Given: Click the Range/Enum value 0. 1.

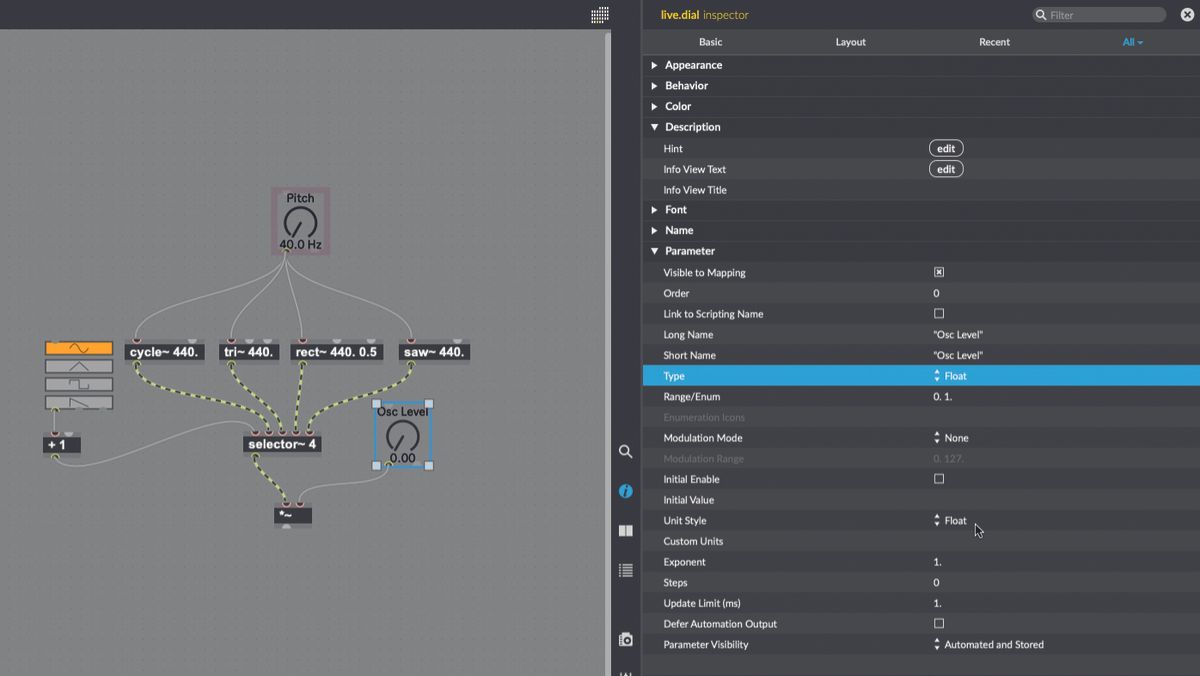Looking at the screenshot, I should click(x=943, y=397).
